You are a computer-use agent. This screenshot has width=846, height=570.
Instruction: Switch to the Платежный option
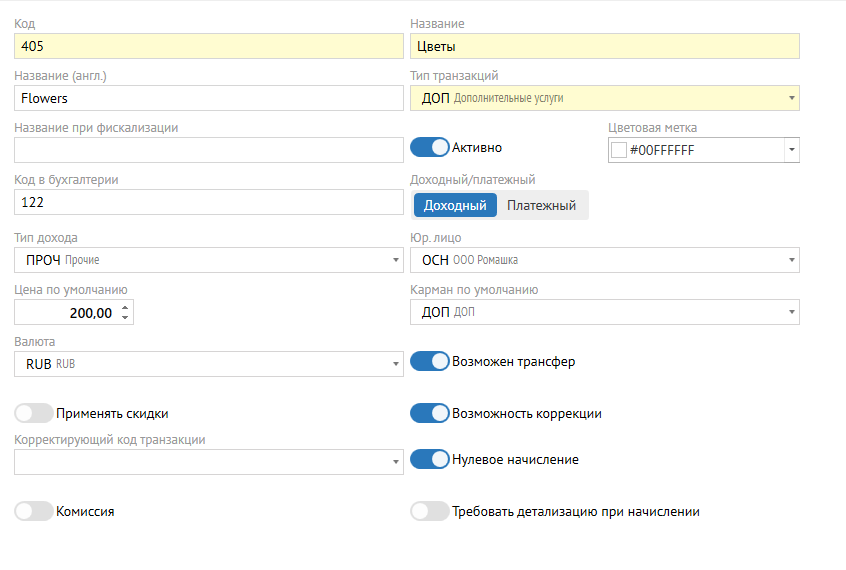(x=541, y=205)
